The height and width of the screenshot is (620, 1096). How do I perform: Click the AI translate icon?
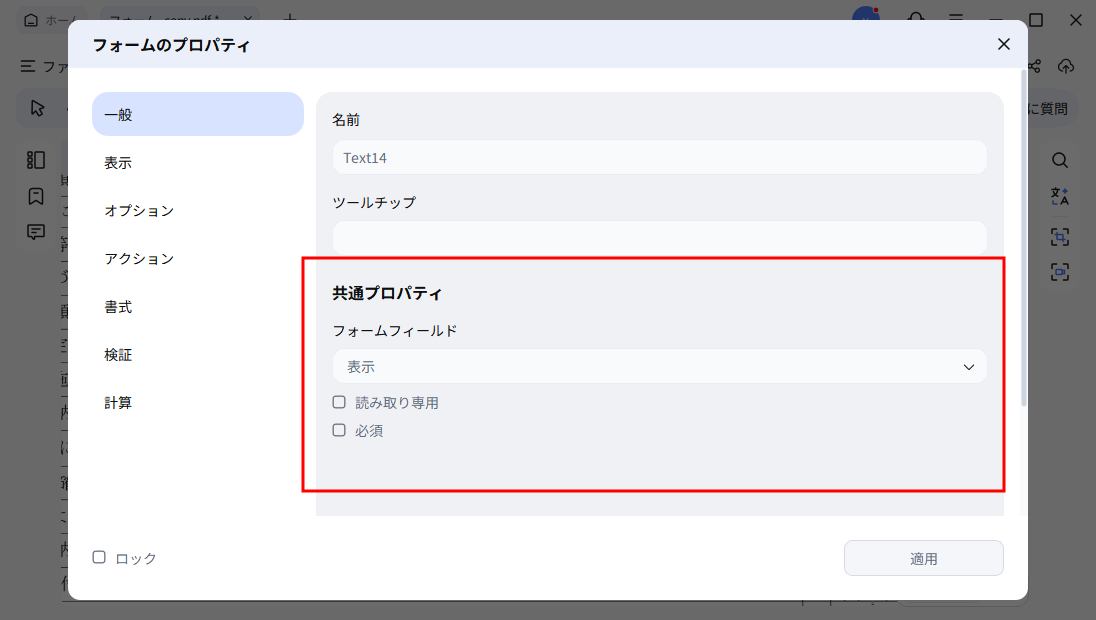1059,196
